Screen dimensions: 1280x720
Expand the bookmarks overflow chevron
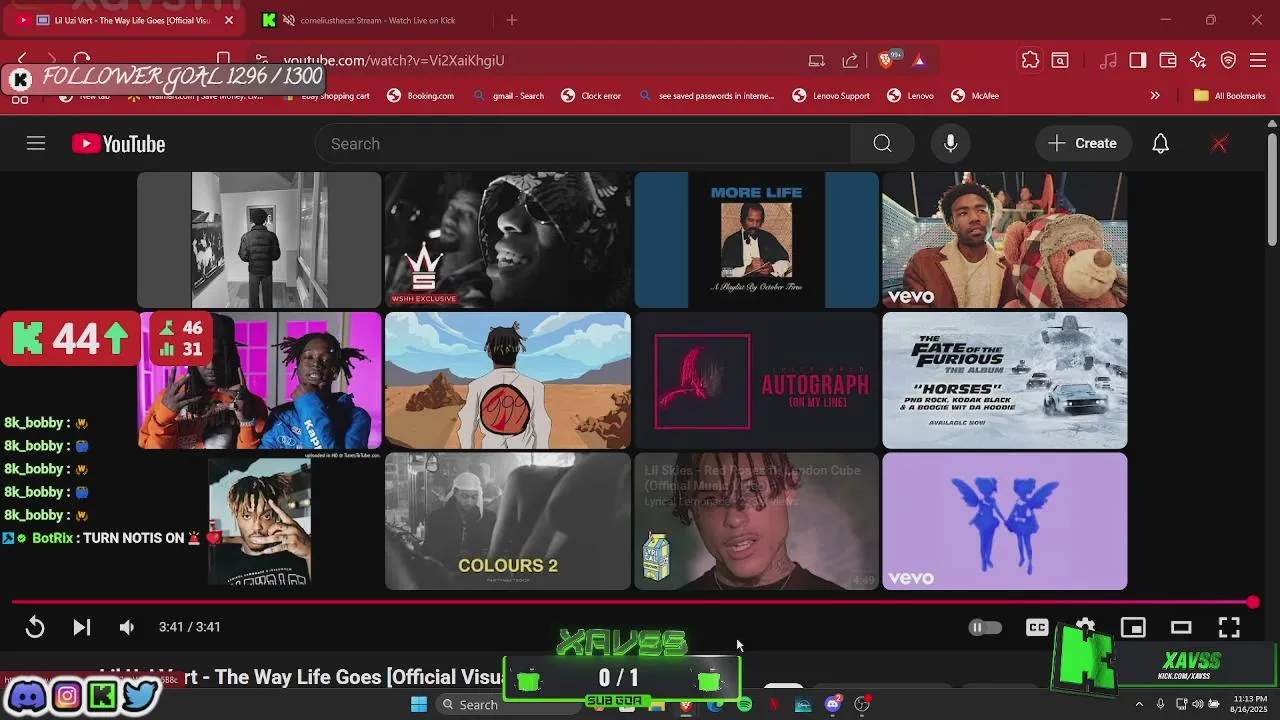[1155, 96]
